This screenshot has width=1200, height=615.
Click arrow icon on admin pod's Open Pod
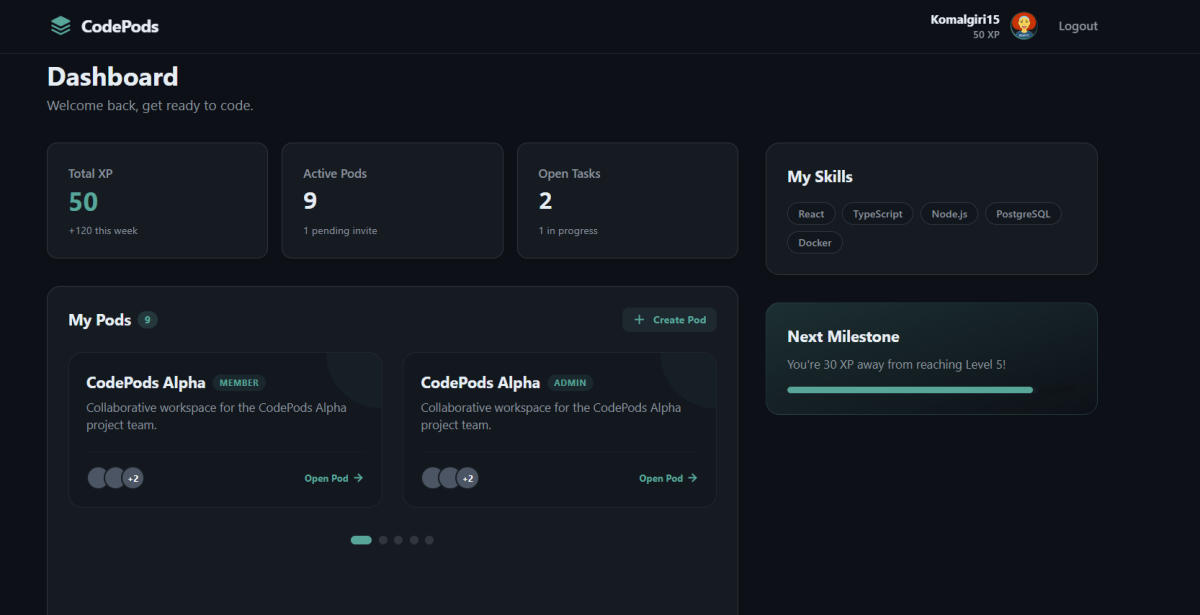(x=693, y=478)
